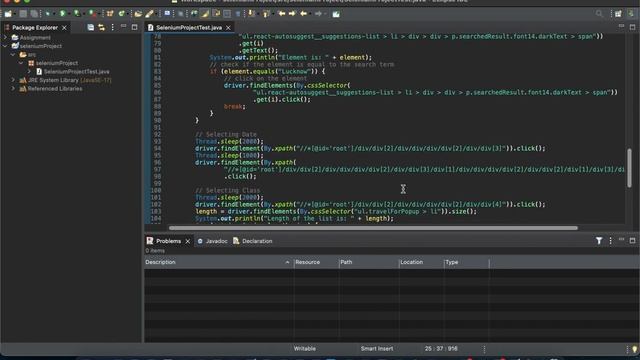The height and width of the screenshot is (360, 640).
Task: Click the Coverage run icon
Action: pos(77,14)
